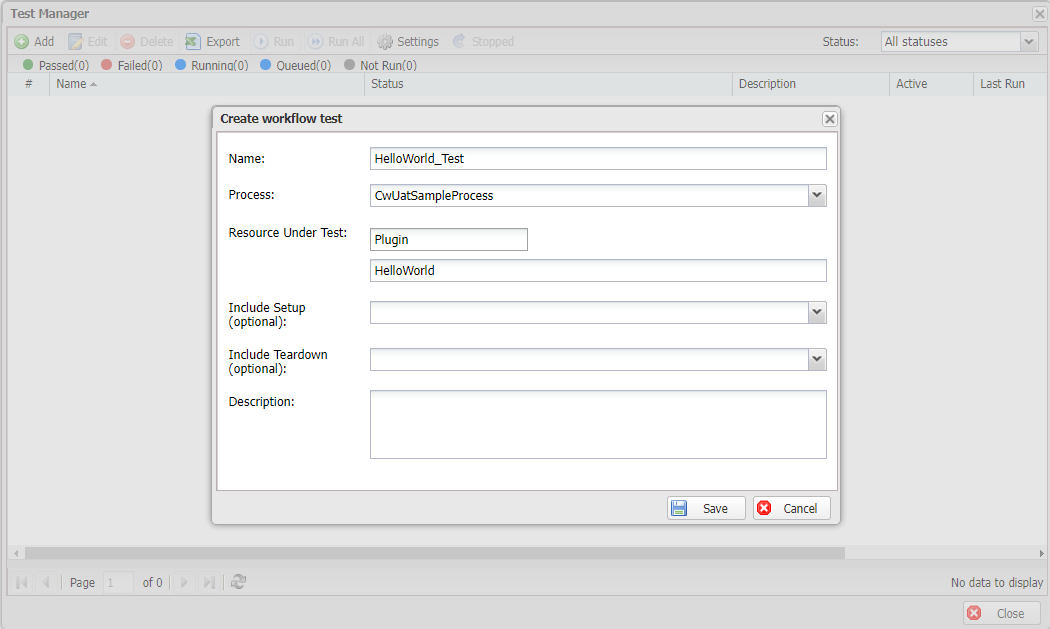Click the Save button with the floppy disk icon
Image resolution: width=1050 pixels, height=629 pixels.
705,508
